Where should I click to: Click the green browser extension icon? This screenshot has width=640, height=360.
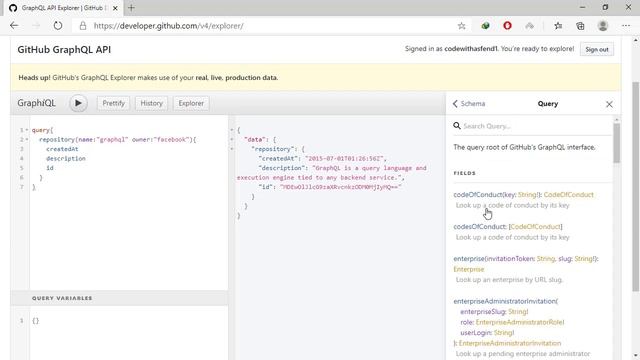485,26
